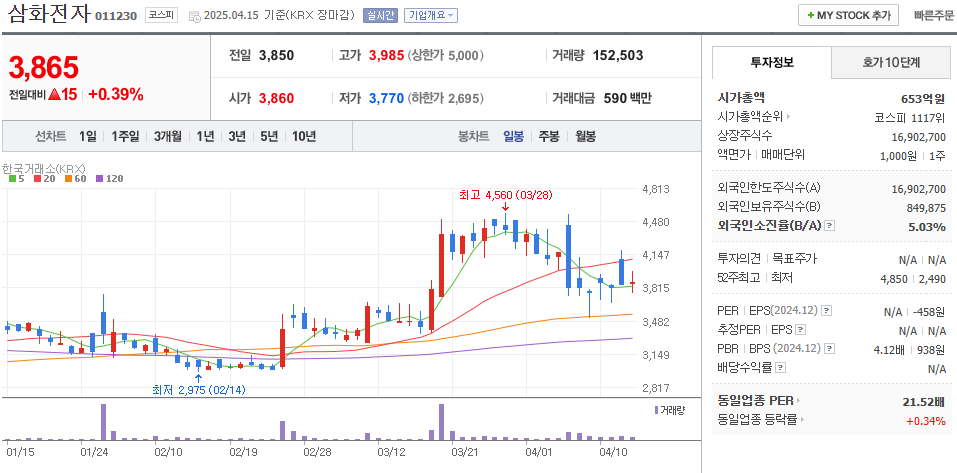Click the tall volume bar near 01/24
This screenshot has height=473, width=957.
[x=103, y=422]
